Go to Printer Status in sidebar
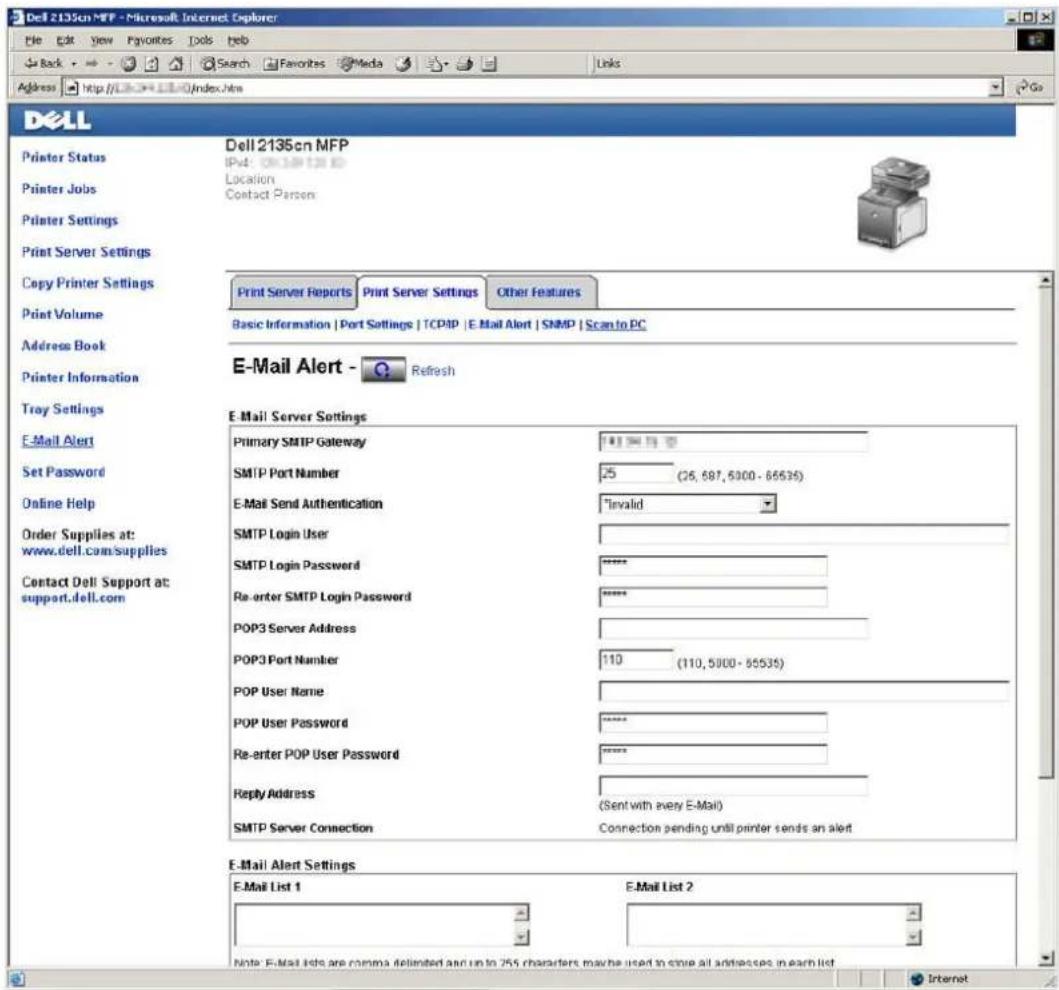Screen dimensions: 1059x990 63,157
